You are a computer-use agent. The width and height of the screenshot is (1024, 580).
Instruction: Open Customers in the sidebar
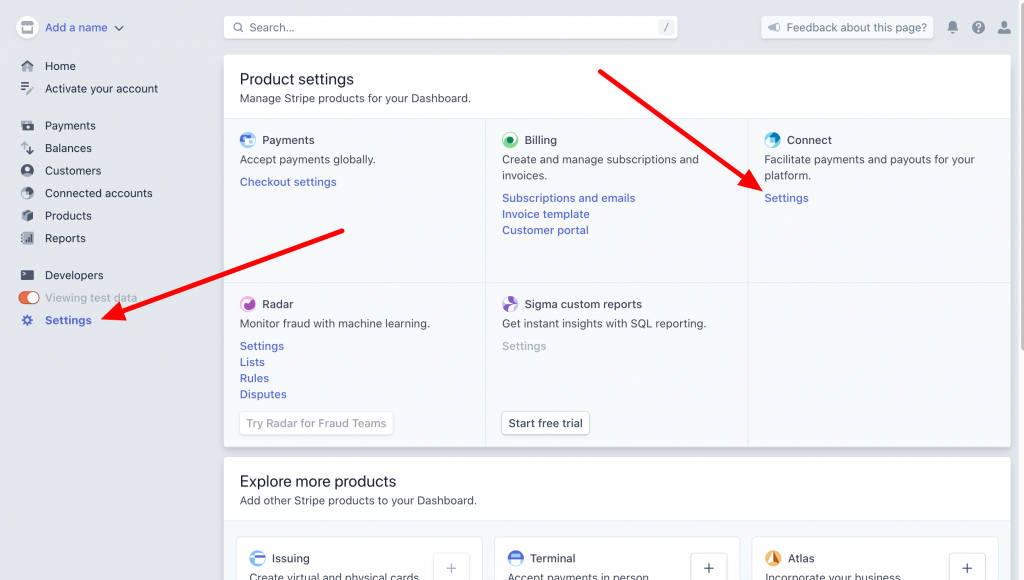pyautogui.click(x=73, y=170)
